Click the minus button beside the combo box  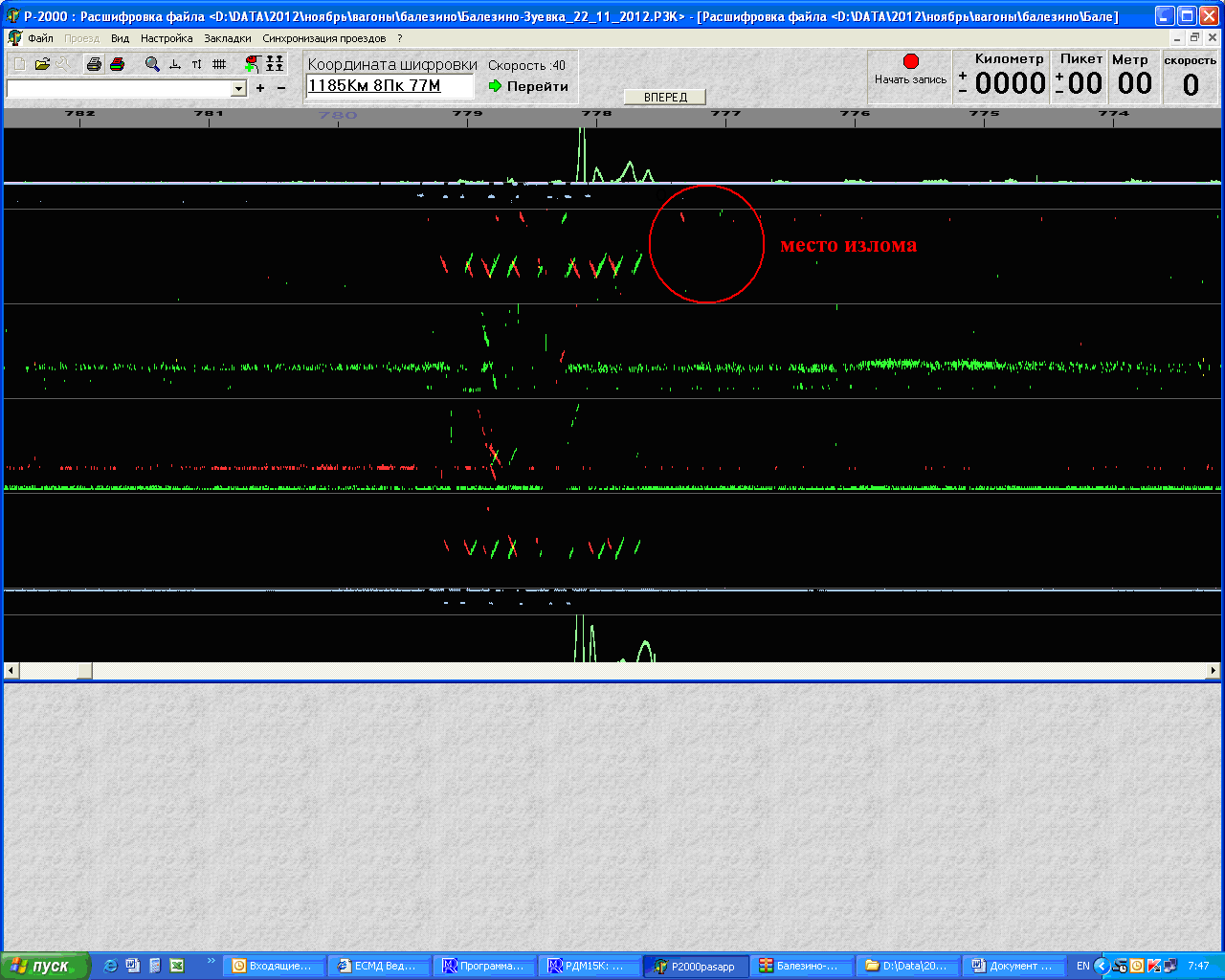(281, 88)
